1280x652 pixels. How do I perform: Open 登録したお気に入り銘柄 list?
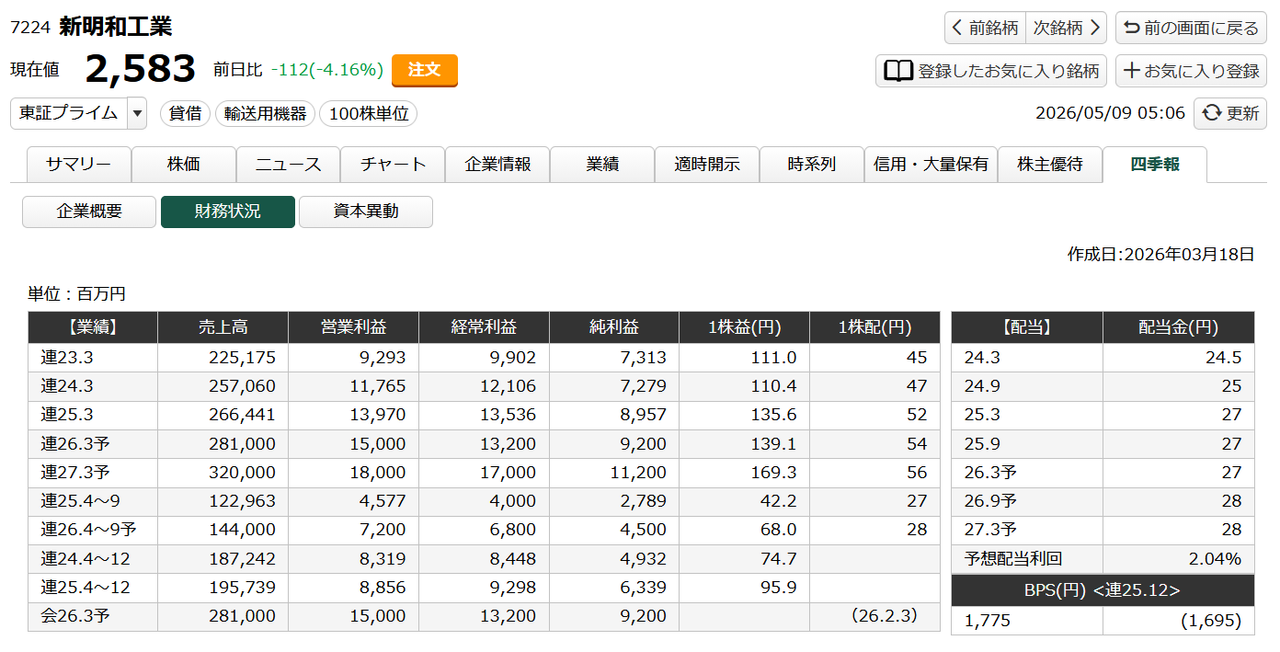(991, 71)
